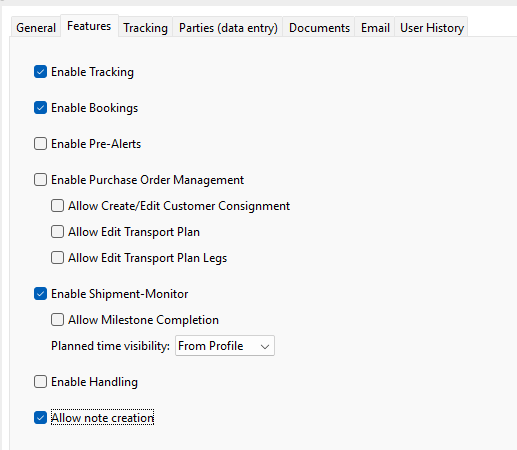
Task: Check Allow Milestone Completion option
Action: pos(57,320)
